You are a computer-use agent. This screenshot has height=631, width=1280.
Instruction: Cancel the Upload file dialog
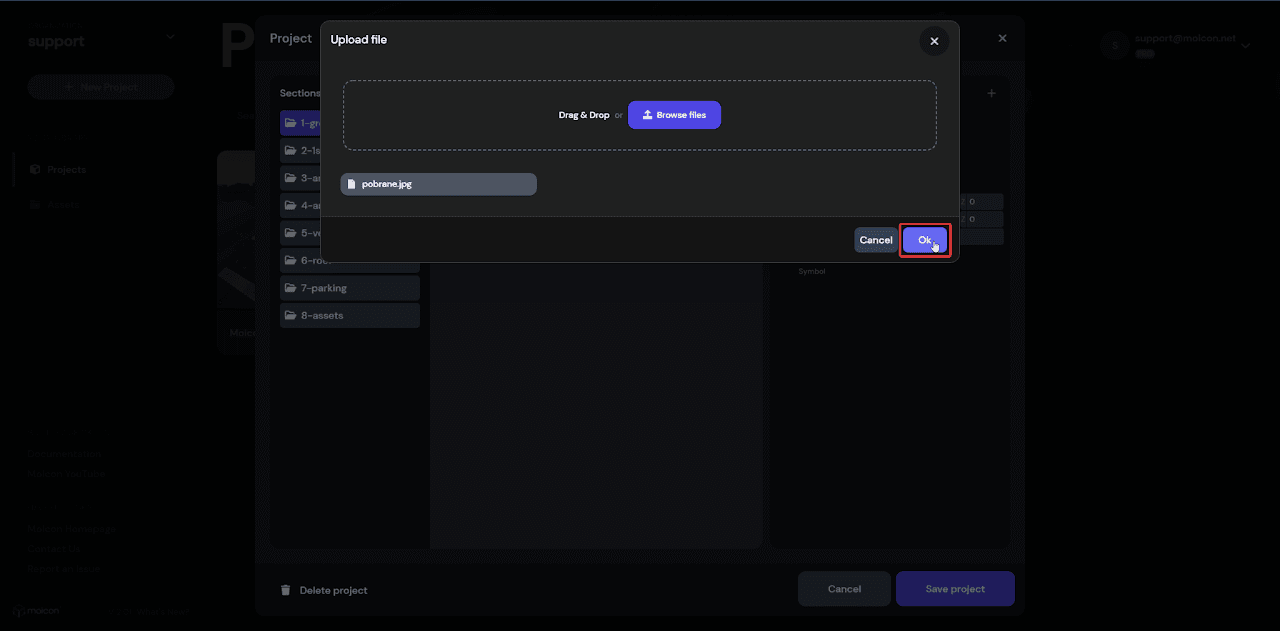[x=875, y=240]
